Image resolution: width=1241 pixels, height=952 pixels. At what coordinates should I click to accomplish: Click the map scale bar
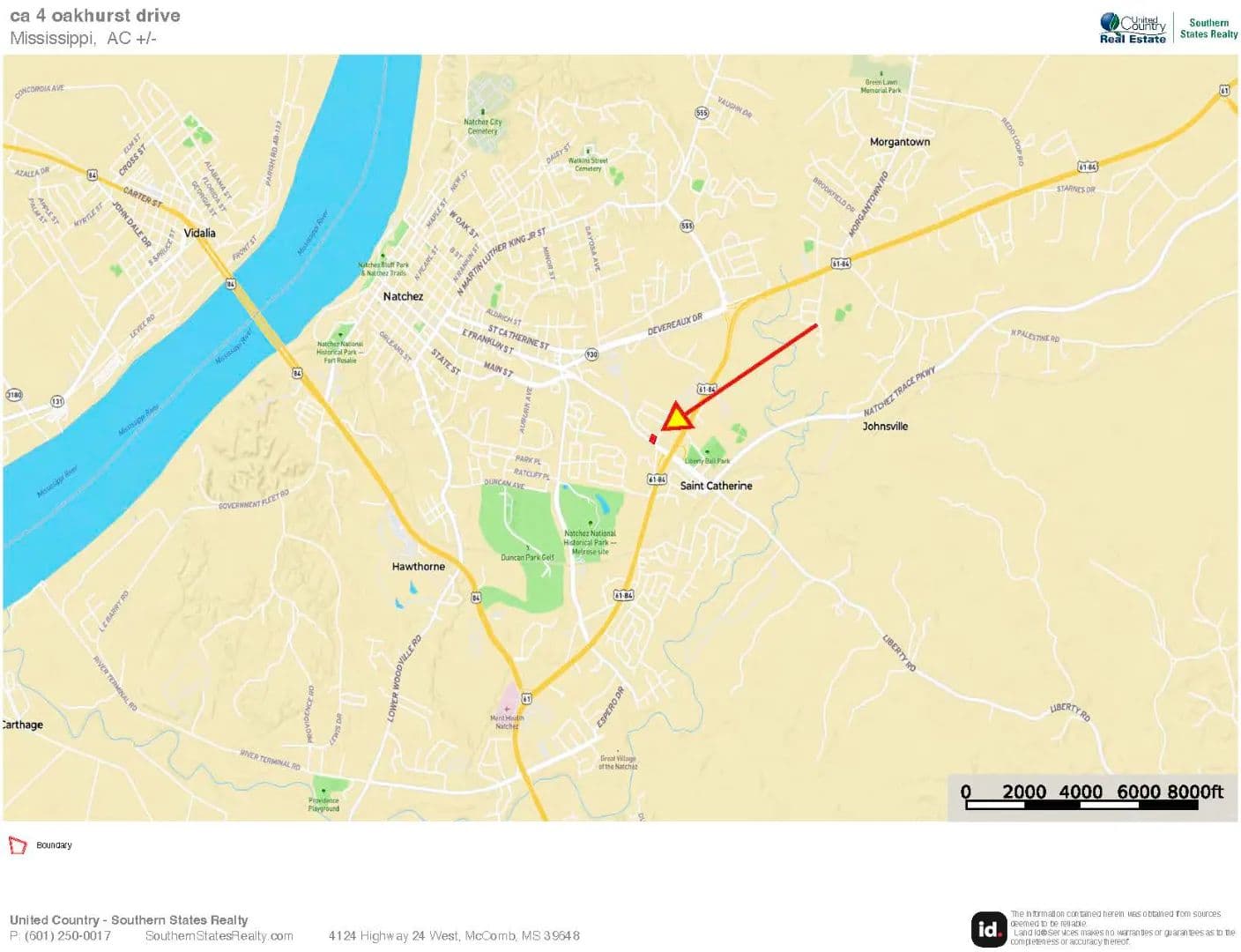point(1094,796)
